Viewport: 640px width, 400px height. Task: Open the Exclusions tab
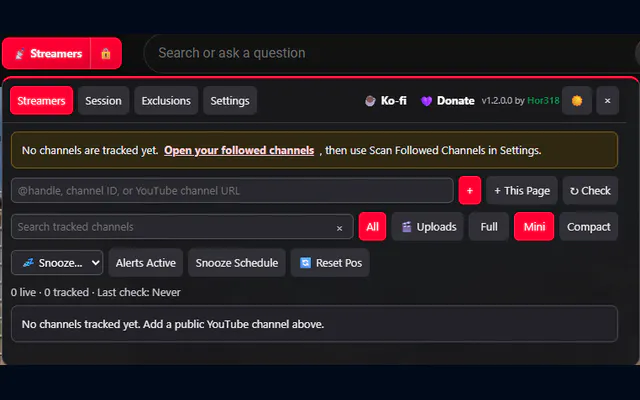[166, 101]
